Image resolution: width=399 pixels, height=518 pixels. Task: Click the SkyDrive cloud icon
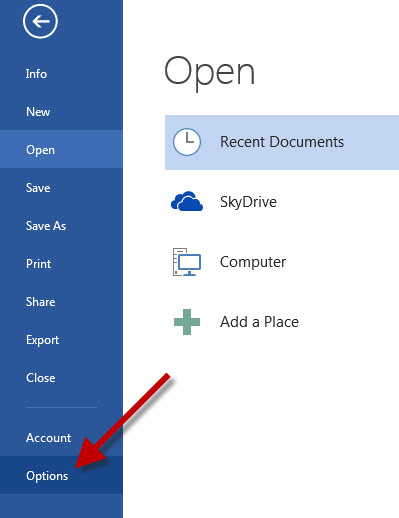click(187, 201)
